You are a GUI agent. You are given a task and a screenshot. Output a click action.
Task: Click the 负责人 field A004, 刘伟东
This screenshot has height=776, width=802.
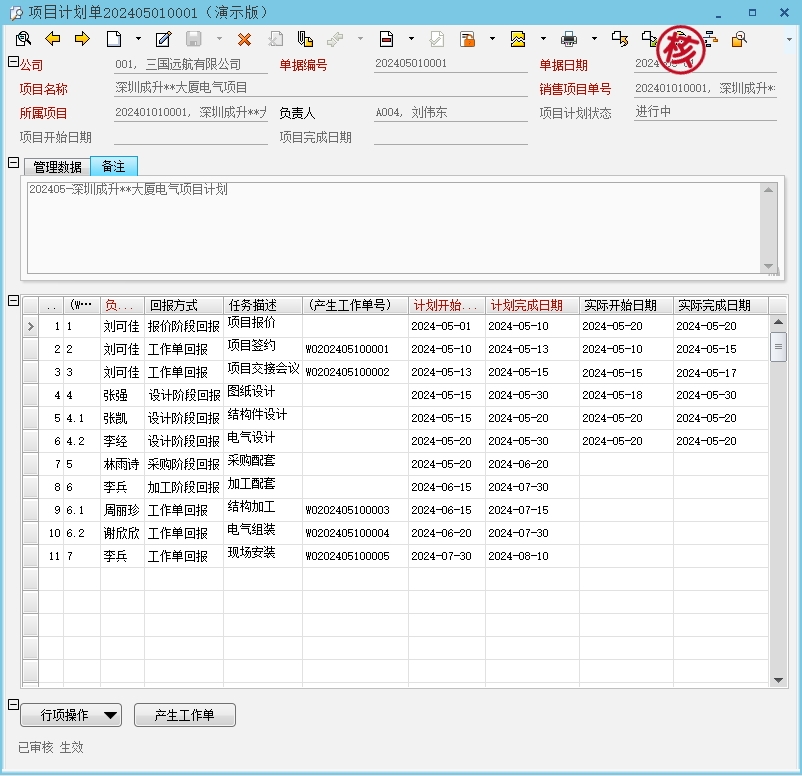451,113
